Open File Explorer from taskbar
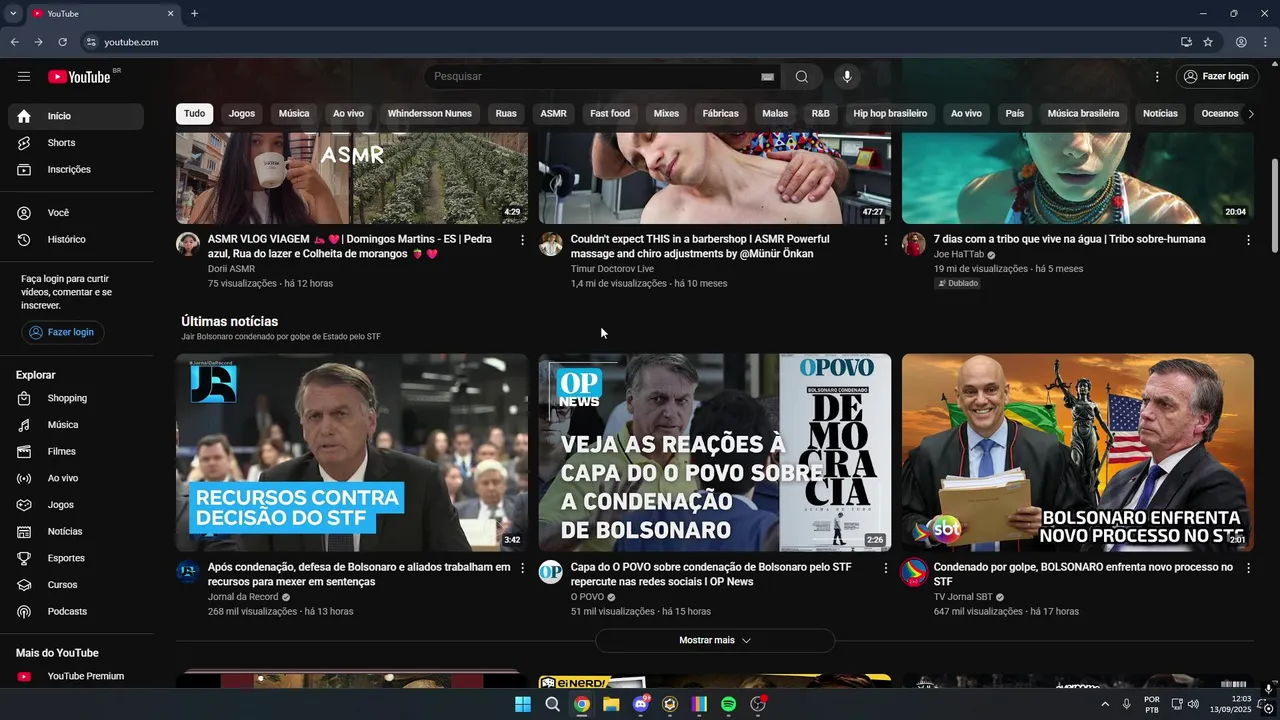Image resolution: width=1280 pixels, height=720 pixels. (x=611, y=704)
